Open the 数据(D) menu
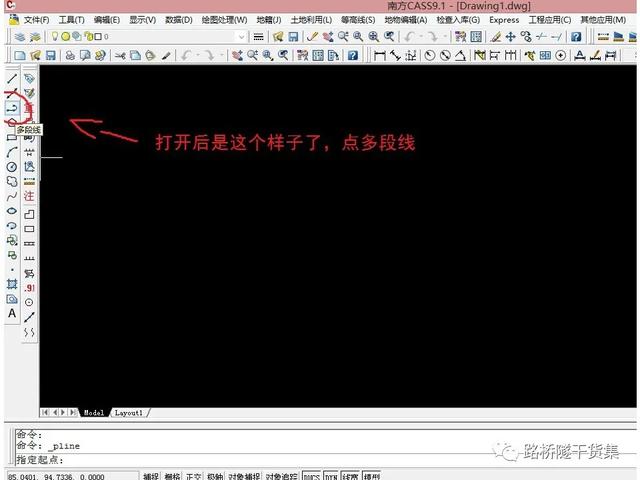640x480 pixels. pos(178,20)
